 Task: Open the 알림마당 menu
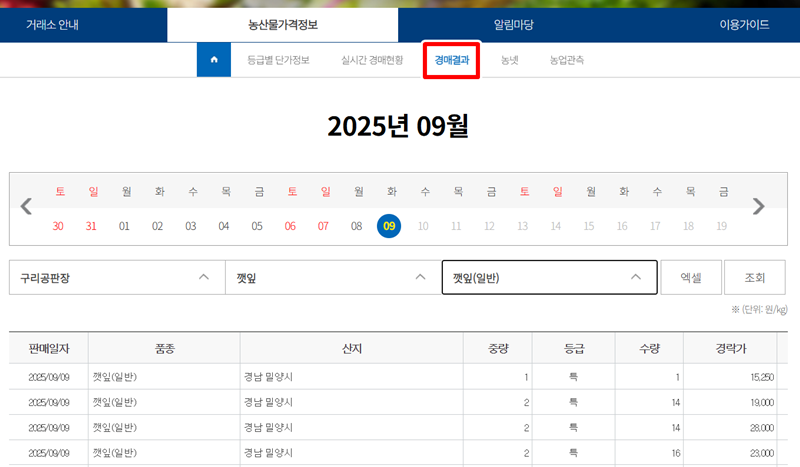pos(513,24)
